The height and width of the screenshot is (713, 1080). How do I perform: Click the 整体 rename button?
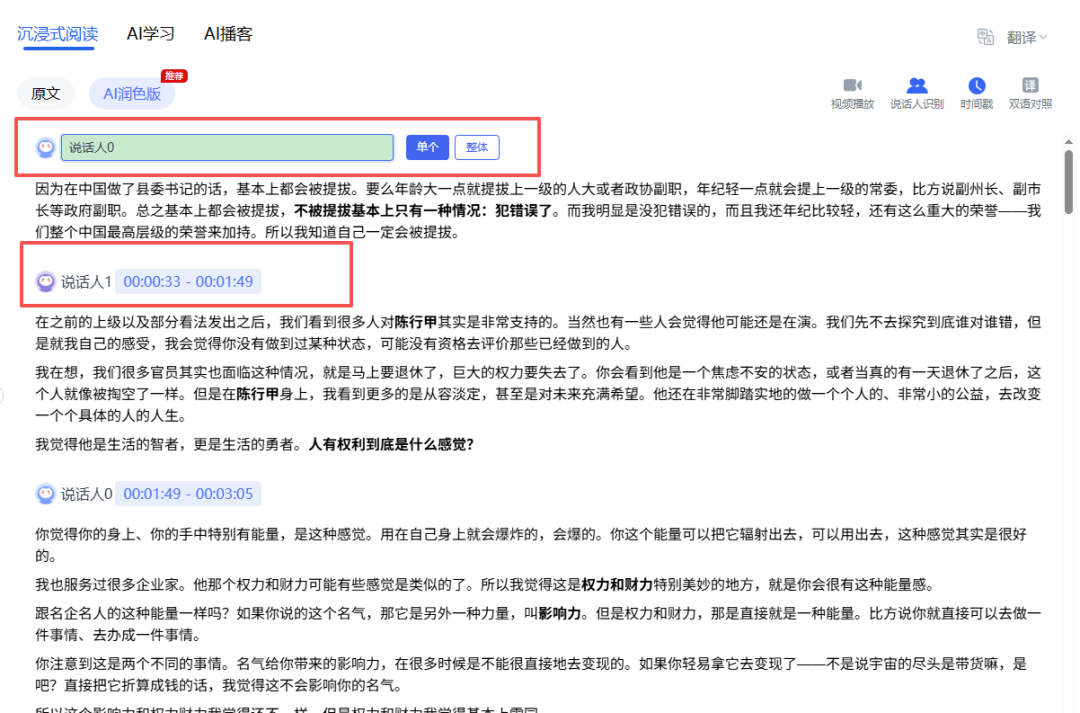(477, 147)
